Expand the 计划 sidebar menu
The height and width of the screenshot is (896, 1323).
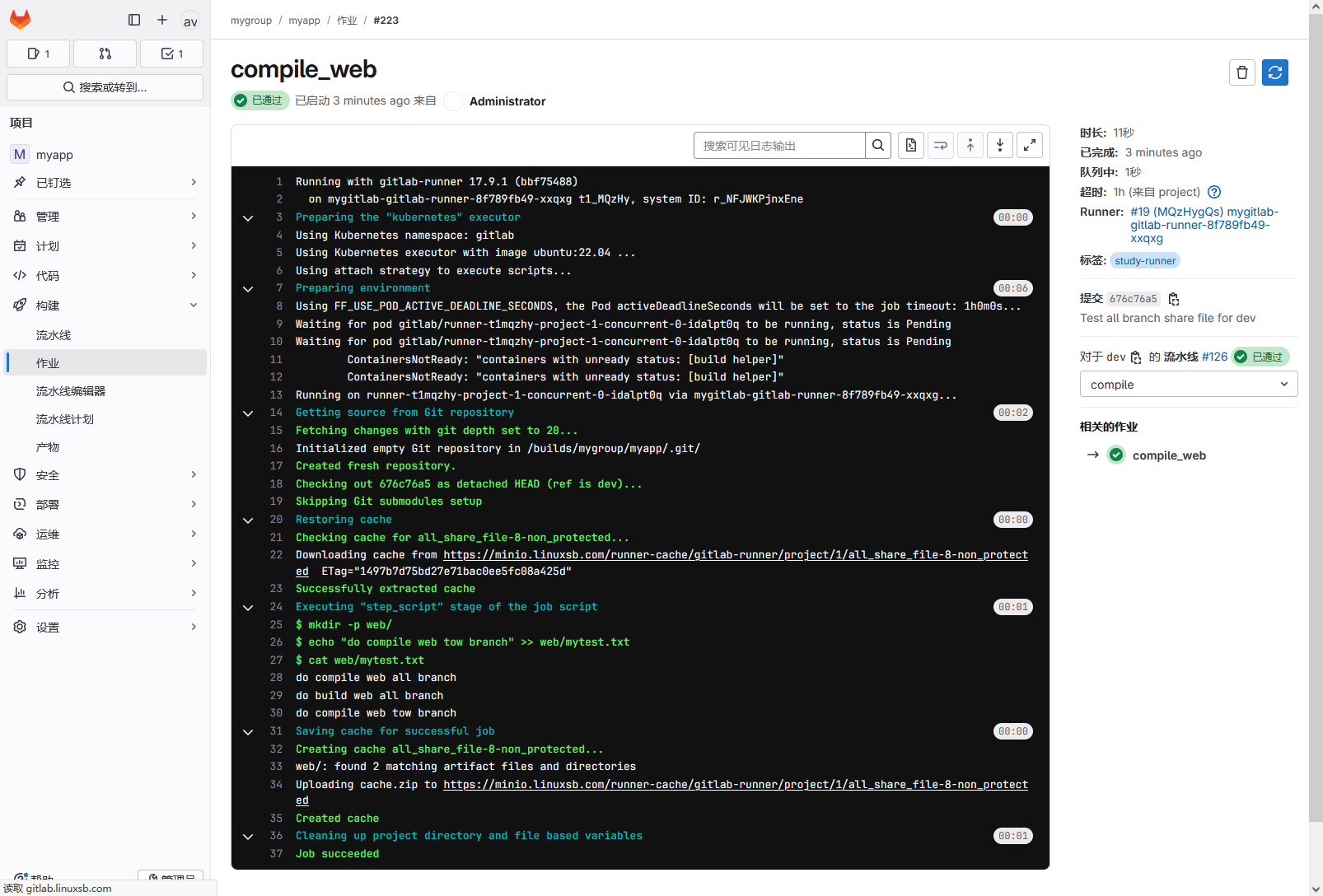pyautogui.click(x=105, y=246)
